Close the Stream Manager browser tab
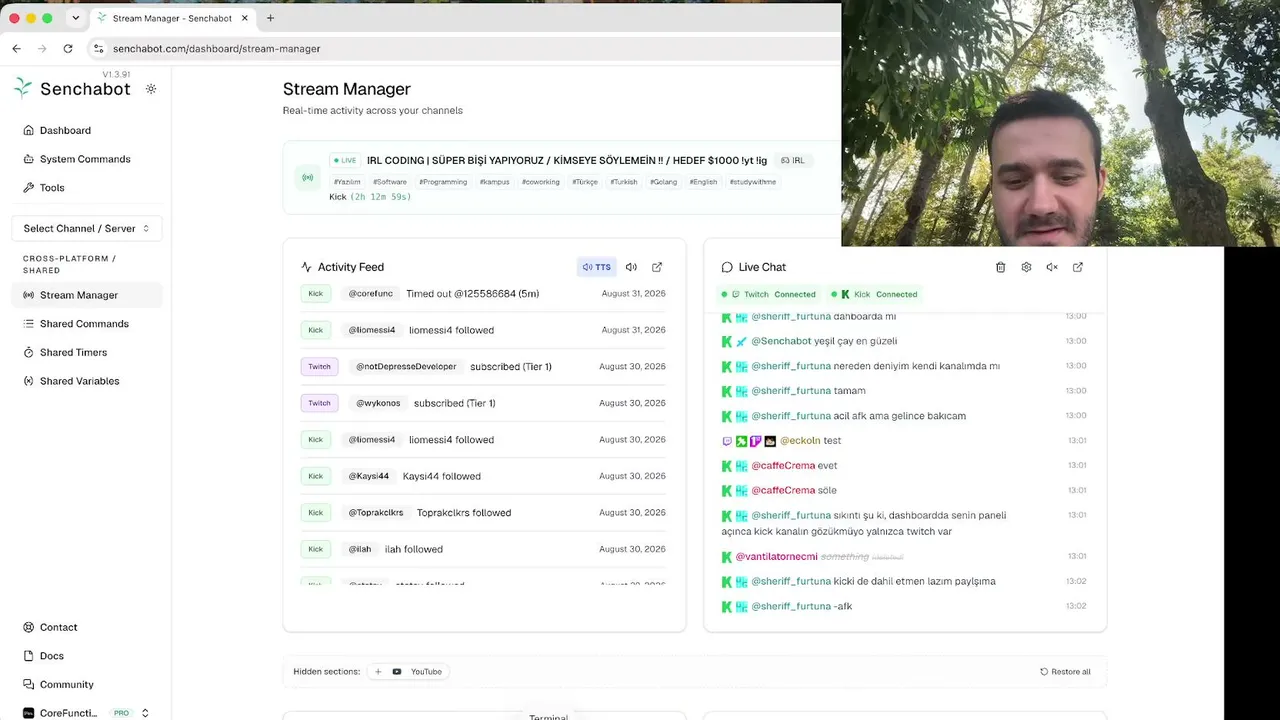This screenshot has height=720, width=1280. (244, 18)
